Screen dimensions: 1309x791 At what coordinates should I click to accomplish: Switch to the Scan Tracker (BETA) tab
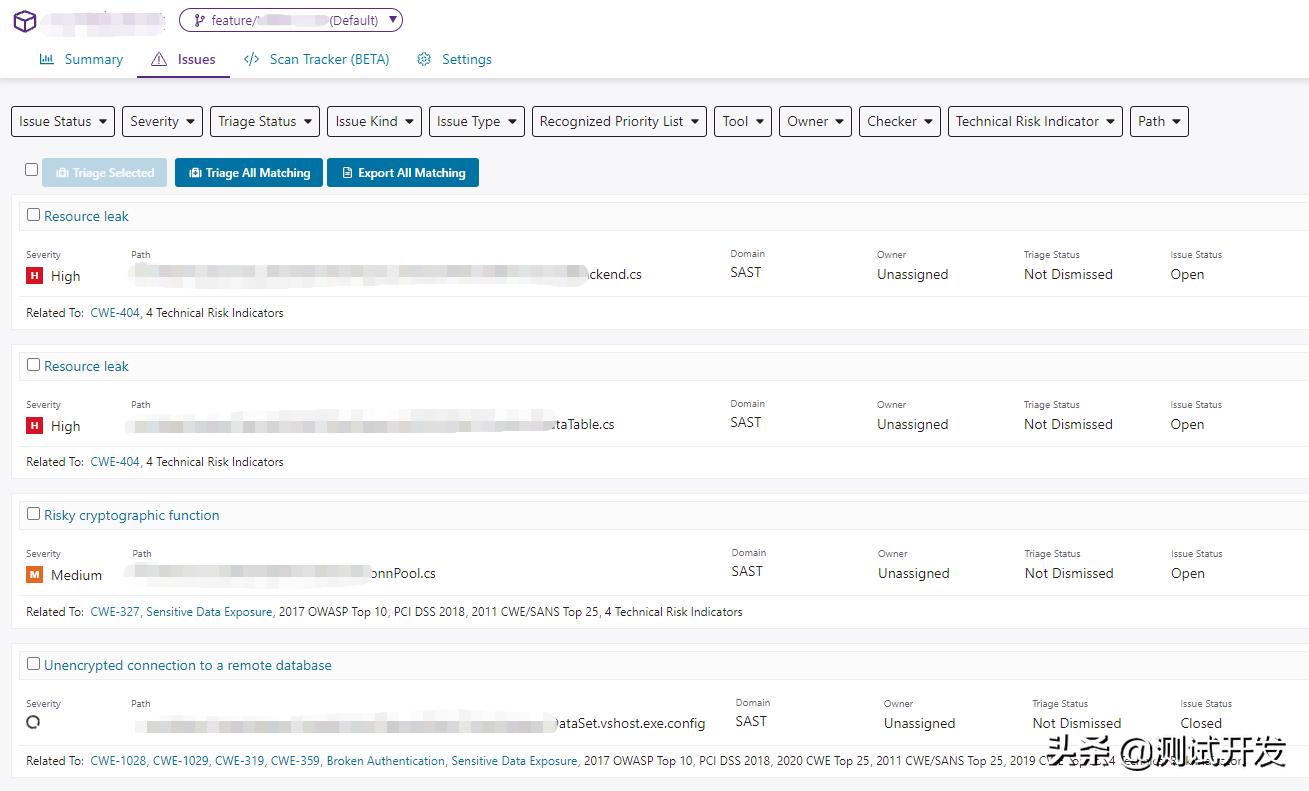click(317, 59)
